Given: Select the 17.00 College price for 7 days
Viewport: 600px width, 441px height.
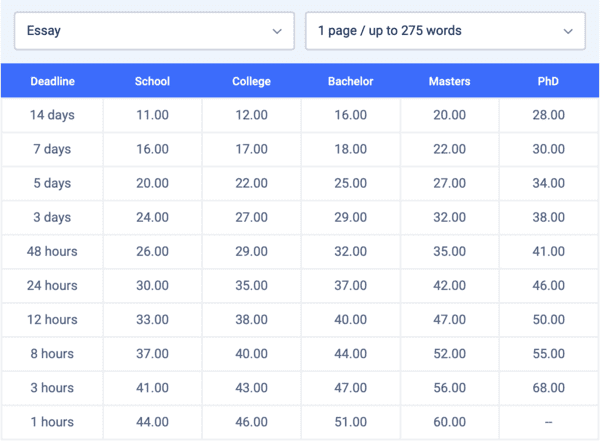Looking at the screenshot, I should [251, 149].
